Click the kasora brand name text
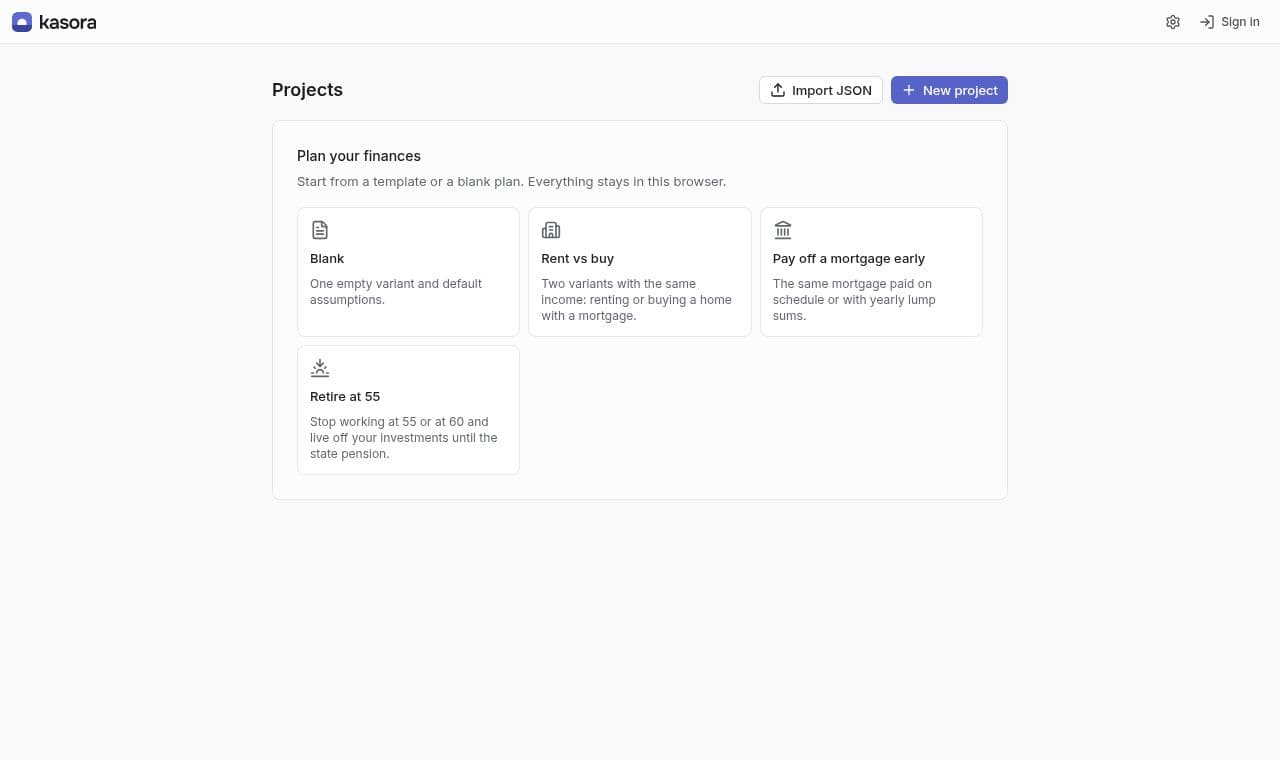 pyautogui.click(x=68, y=22)
